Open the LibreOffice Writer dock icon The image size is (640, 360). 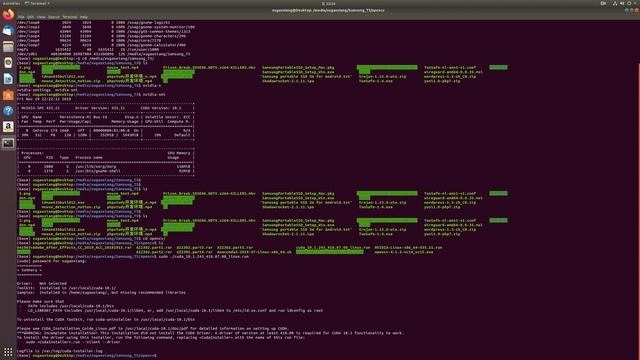coord(8,79)
